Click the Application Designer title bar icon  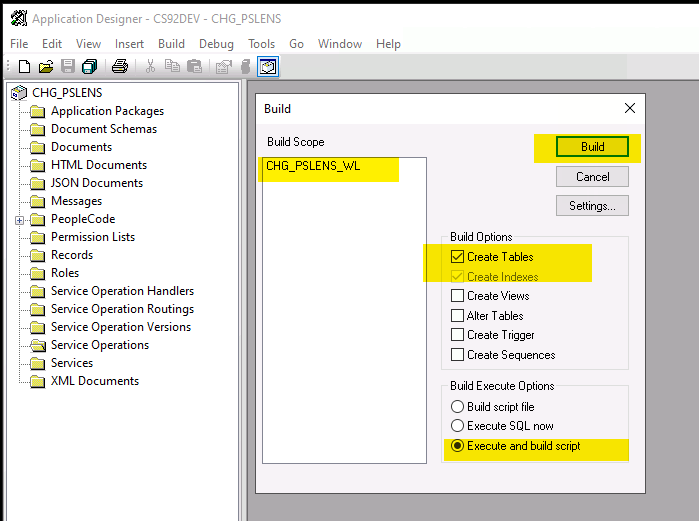click(x=19, y=18)
